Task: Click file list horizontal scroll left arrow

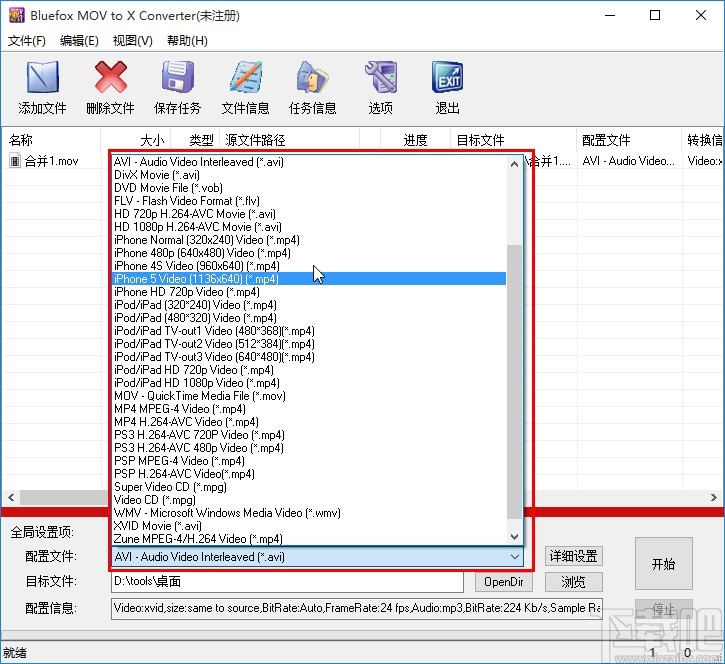Action: click(x=11, y=498)
